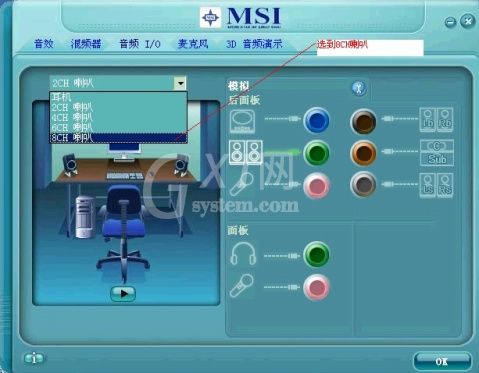Open the information icon at bottom left
479x373 pixels.
34,359
